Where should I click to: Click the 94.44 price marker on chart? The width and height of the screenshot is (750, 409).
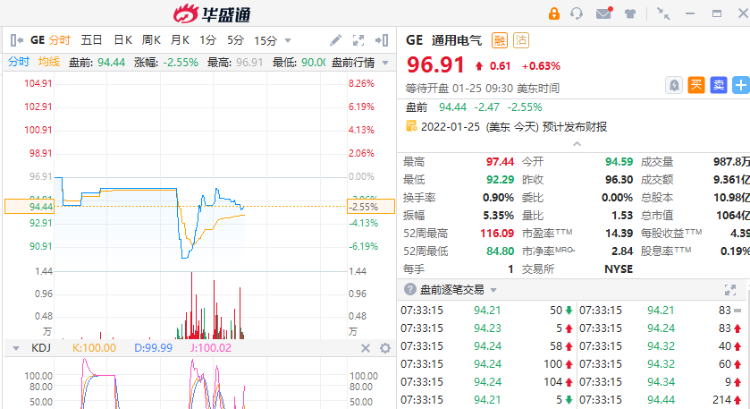tap(31, 207)
